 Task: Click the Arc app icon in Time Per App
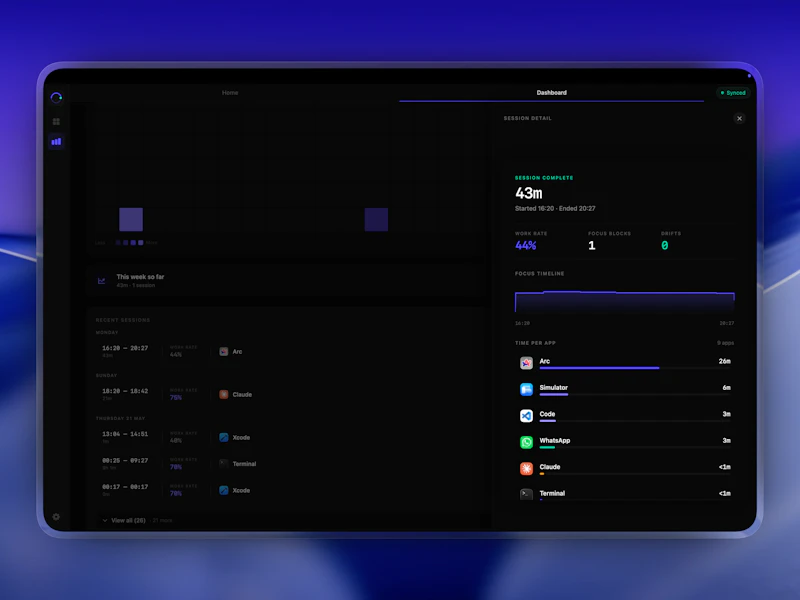[527, 363]
